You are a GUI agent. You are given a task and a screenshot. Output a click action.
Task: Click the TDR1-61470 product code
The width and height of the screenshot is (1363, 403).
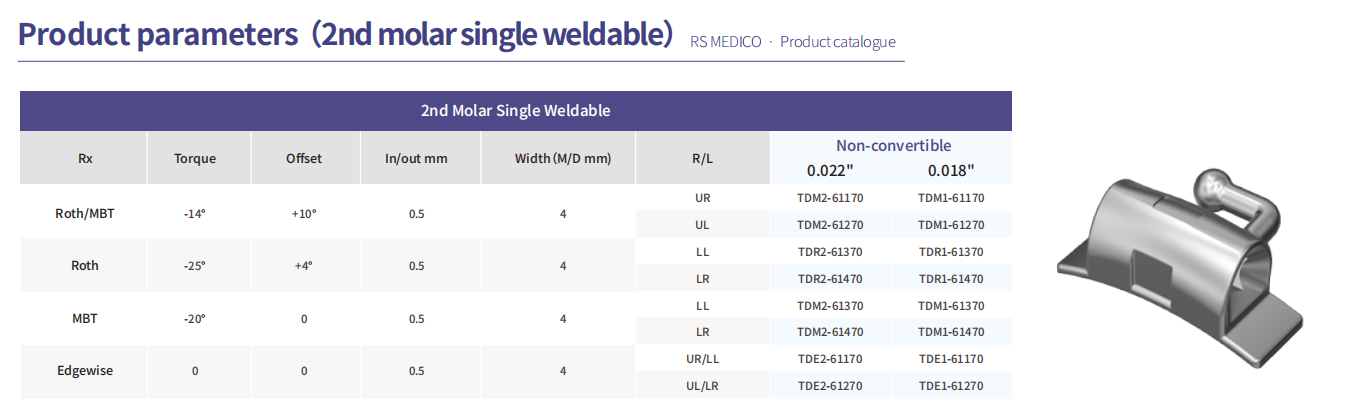coord(951,279)
